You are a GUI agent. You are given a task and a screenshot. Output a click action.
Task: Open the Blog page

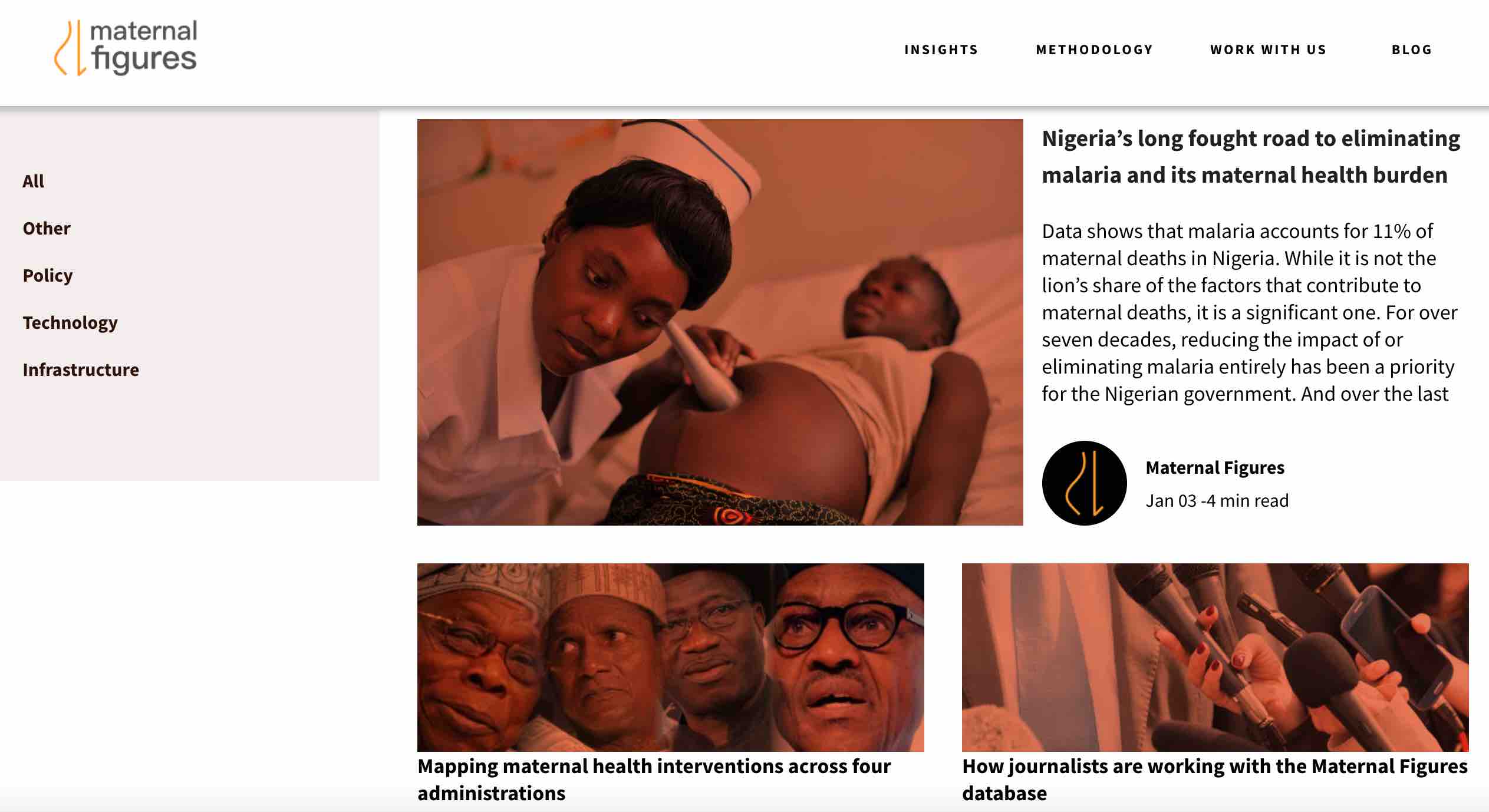pos(1412,50)
